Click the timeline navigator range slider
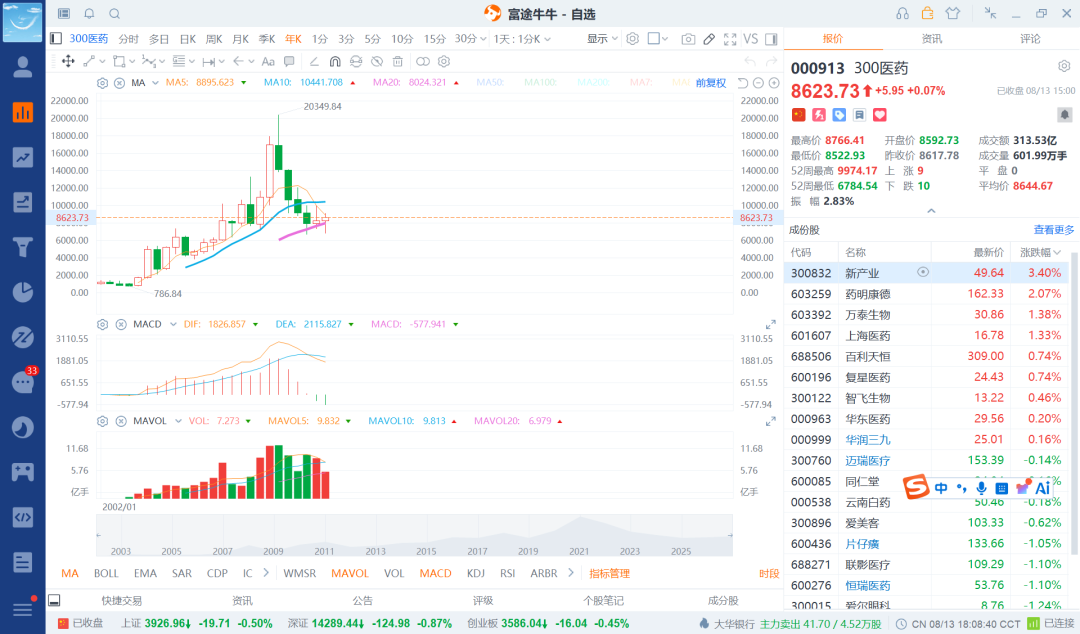 [x=414, y=535]
